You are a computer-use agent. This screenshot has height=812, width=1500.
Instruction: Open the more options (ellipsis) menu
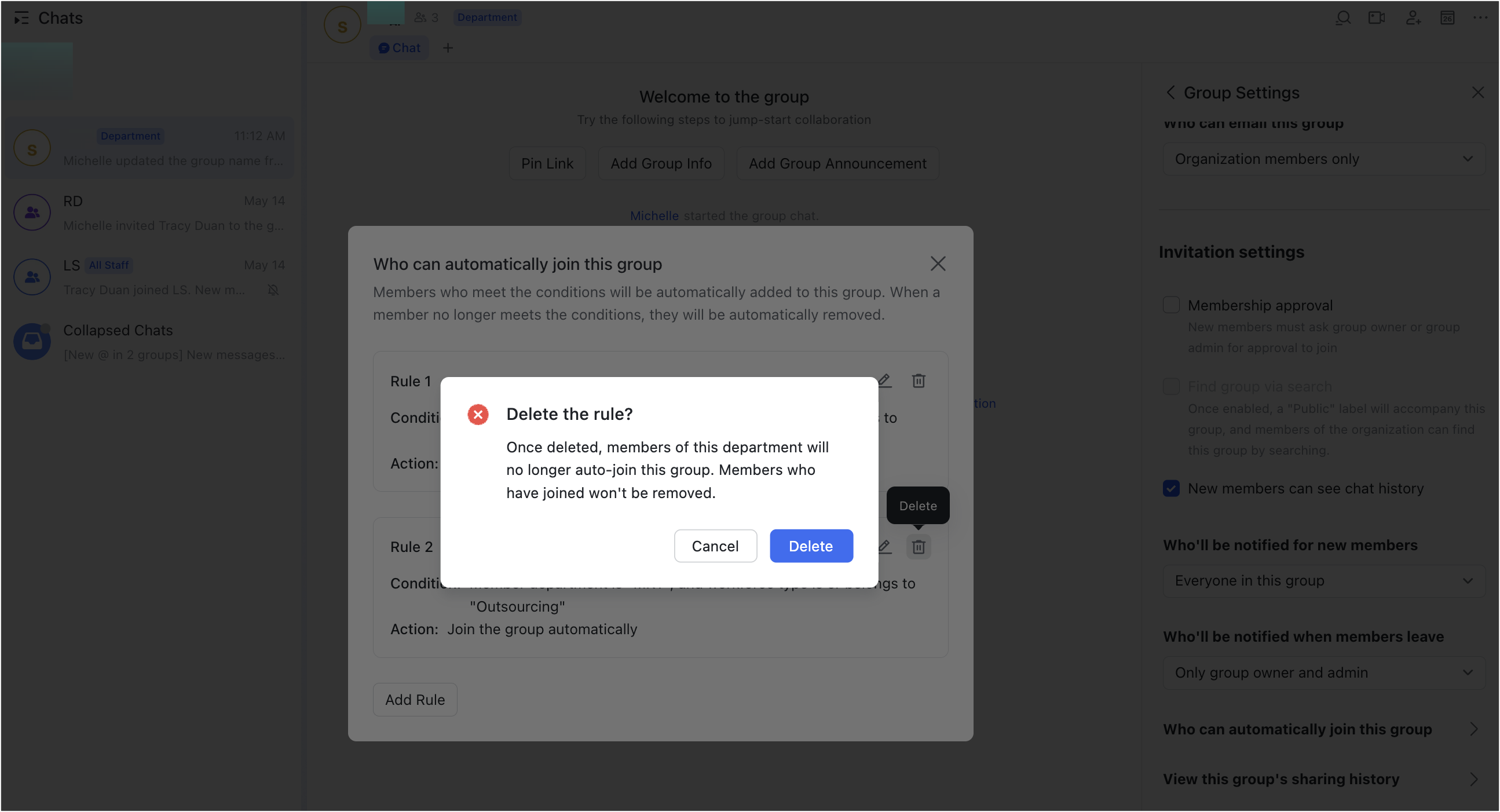click(1481, 18)
